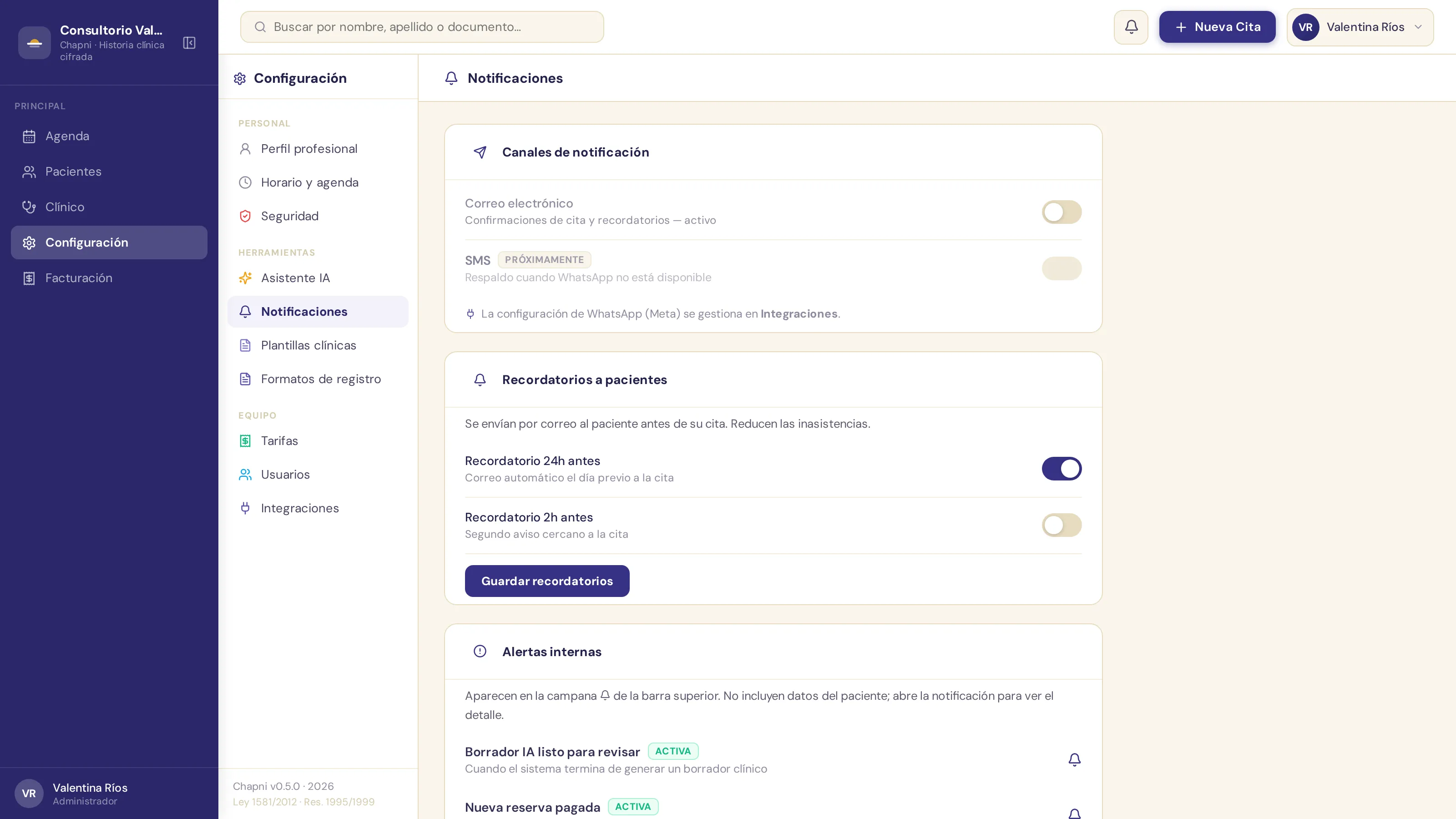Click 'Recordatorio 24h antes' label
This screenshot has height=819, width=1456.
(532, 461)
